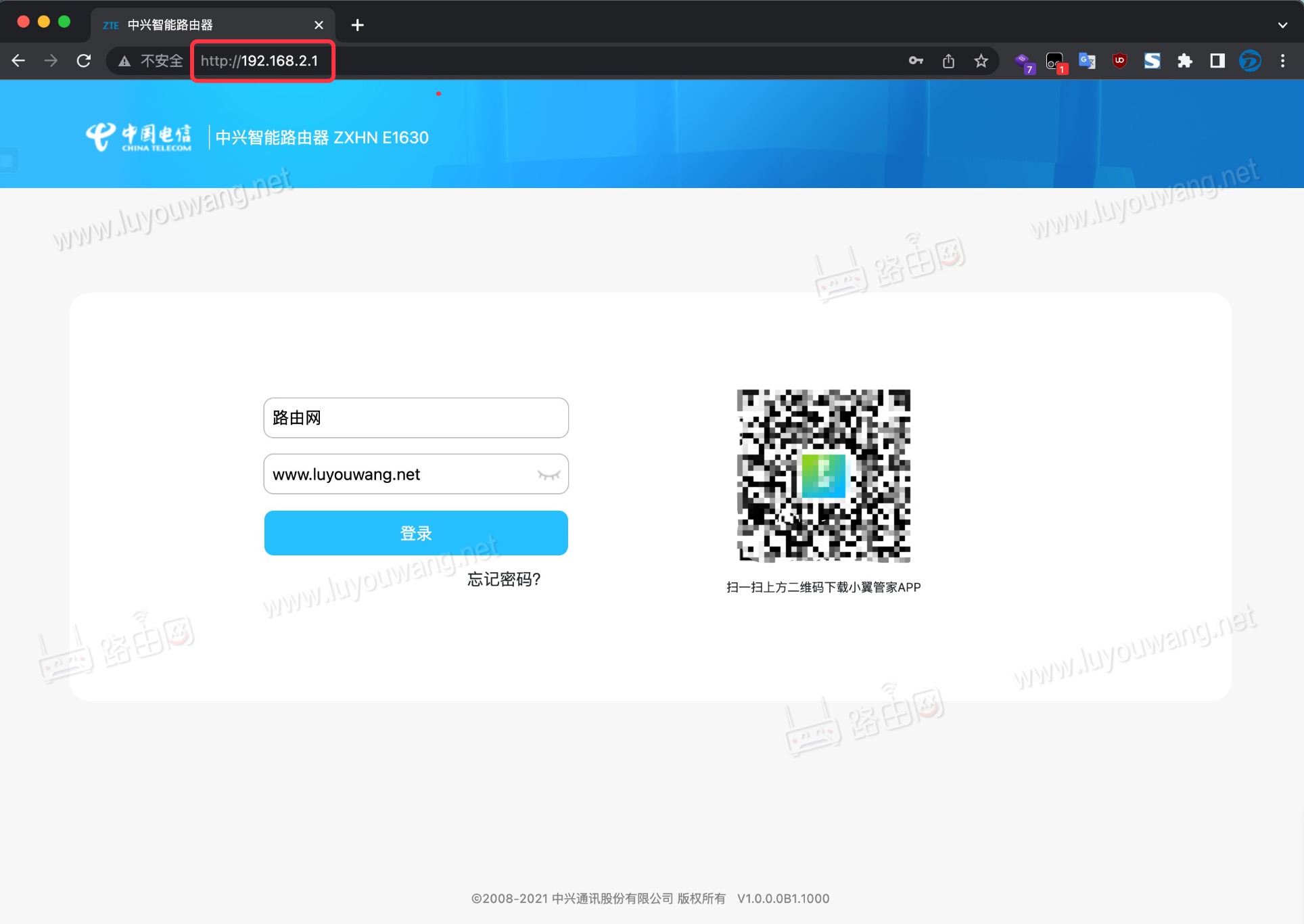The height and width of the screenshot is (924, 1304).
Task: Click the uBlock Origin shield icon
Action: pos(1119,61)
